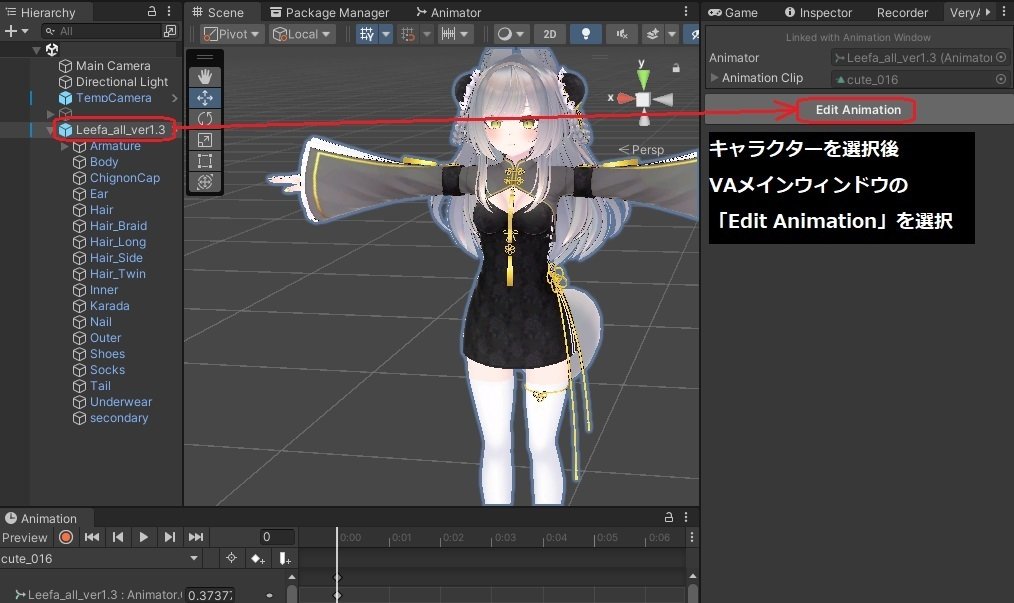
Task: Click the scene gizmo X axis cone
Action: point(625,98)
